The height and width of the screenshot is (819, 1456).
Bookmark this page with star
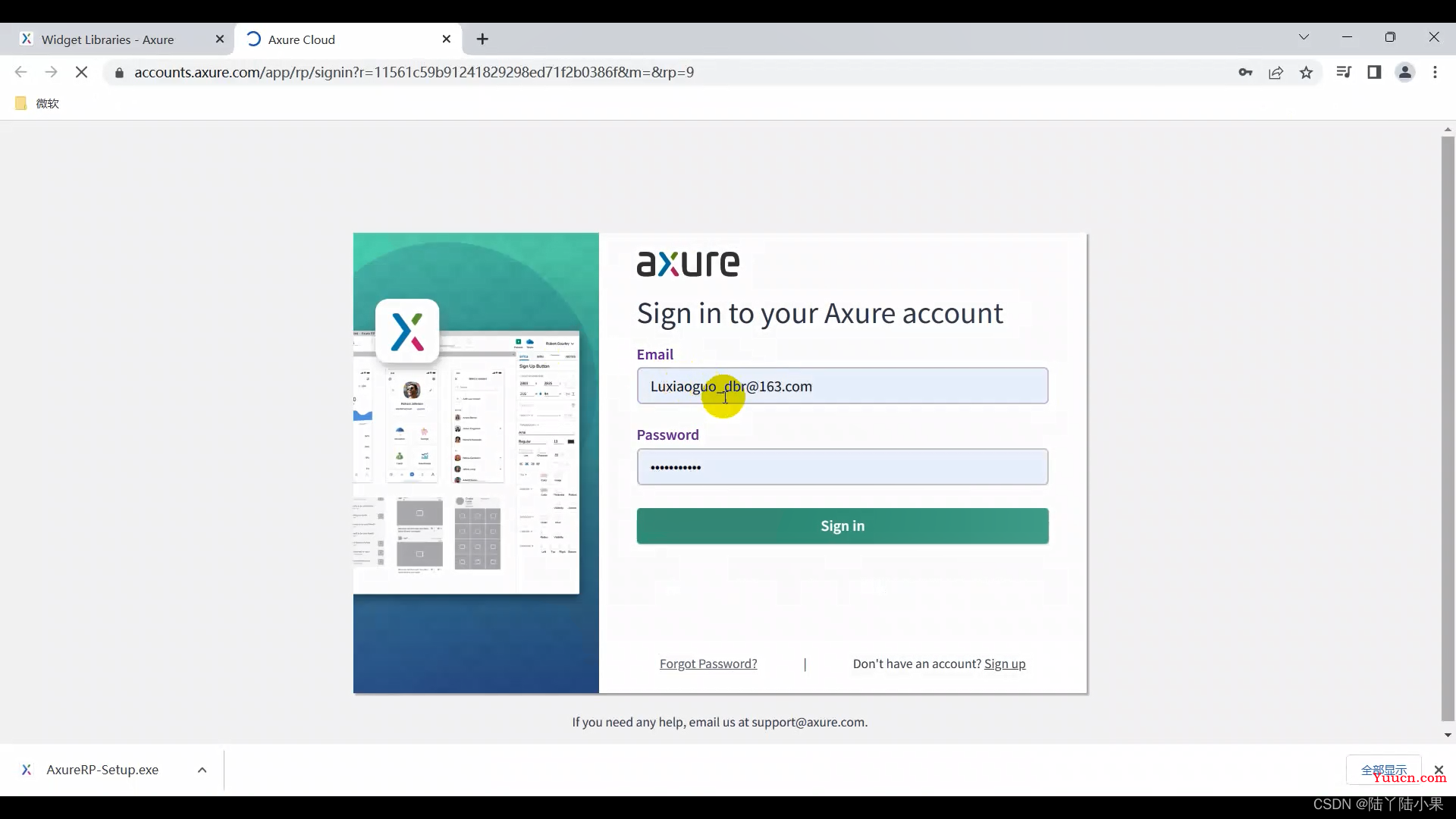click(x=1306, y=72)
